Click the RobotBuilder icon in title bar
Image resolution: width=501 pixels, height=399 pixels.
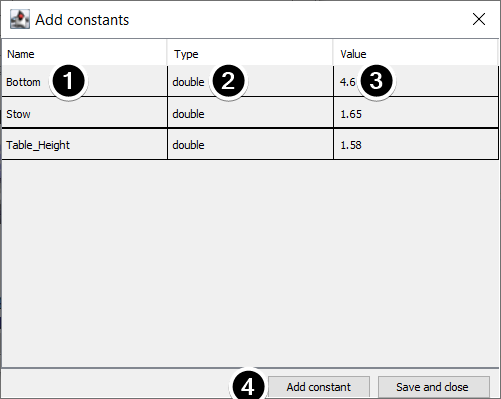pyautogui.click(x=20, y=19)
